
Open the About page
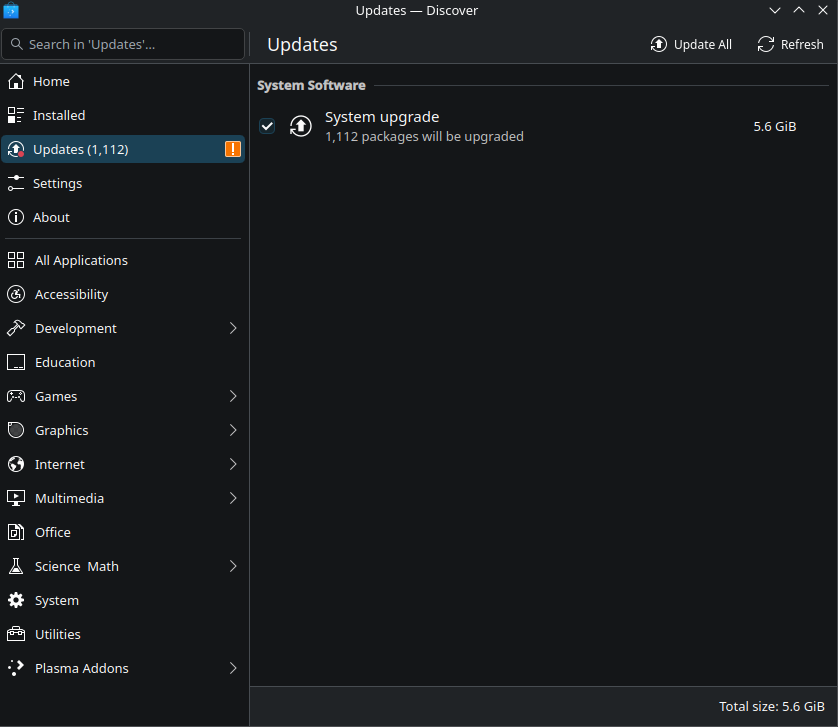pyautogui.click(x=123, y=217)
